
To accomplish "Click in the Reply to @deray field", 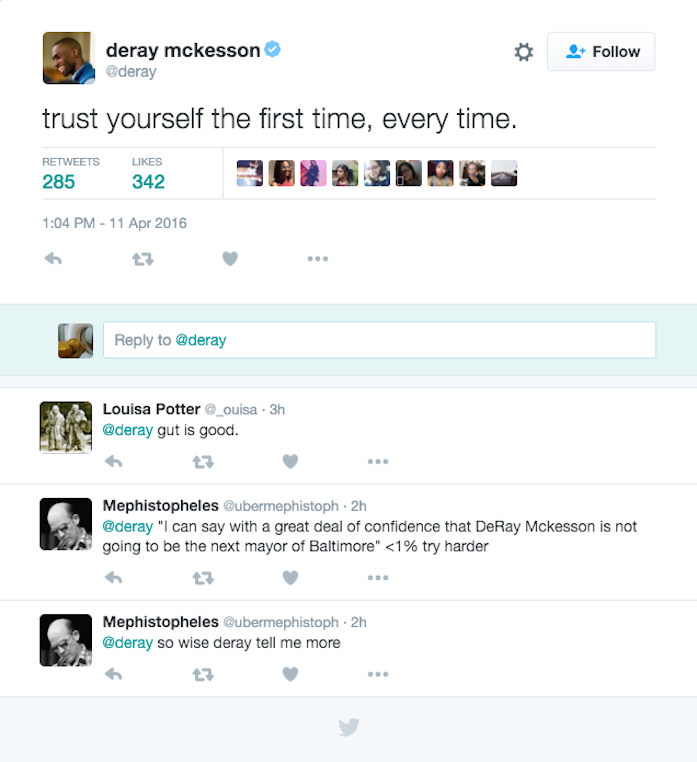I will [379, 340].
